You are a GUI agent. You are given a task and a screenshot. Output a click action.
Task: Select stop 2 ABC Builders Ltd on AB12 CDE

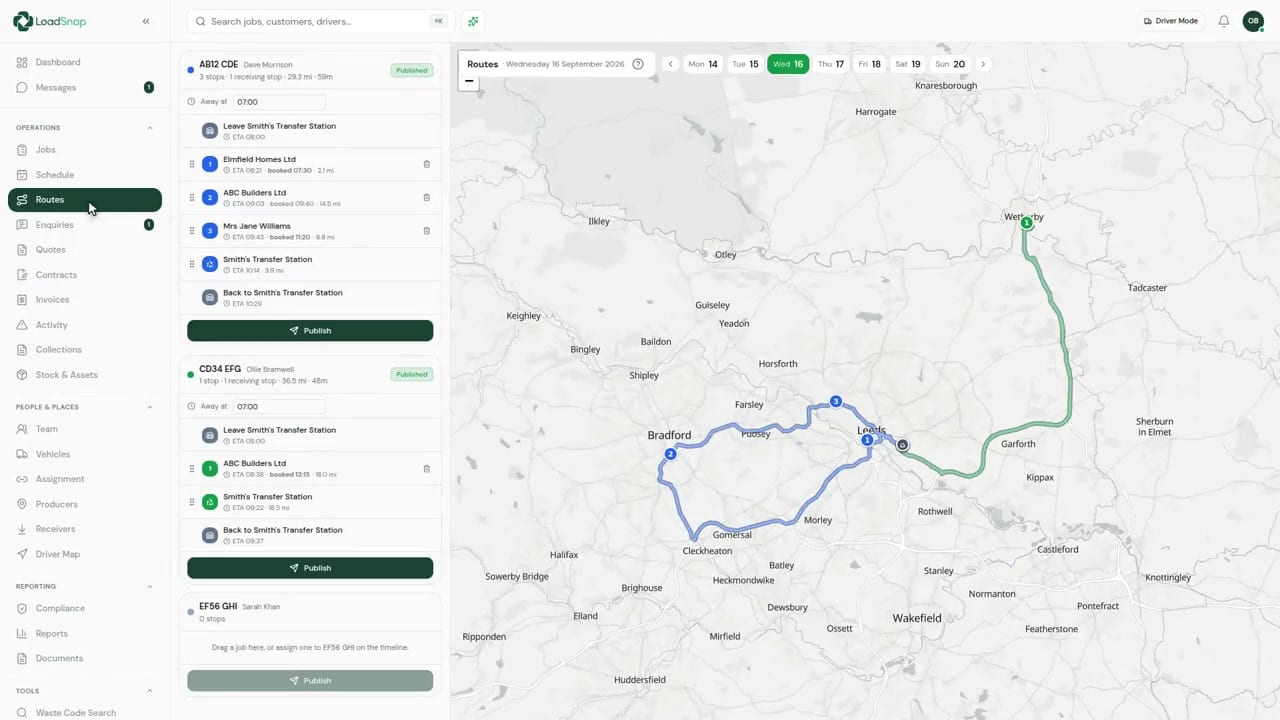coord(310,198)
